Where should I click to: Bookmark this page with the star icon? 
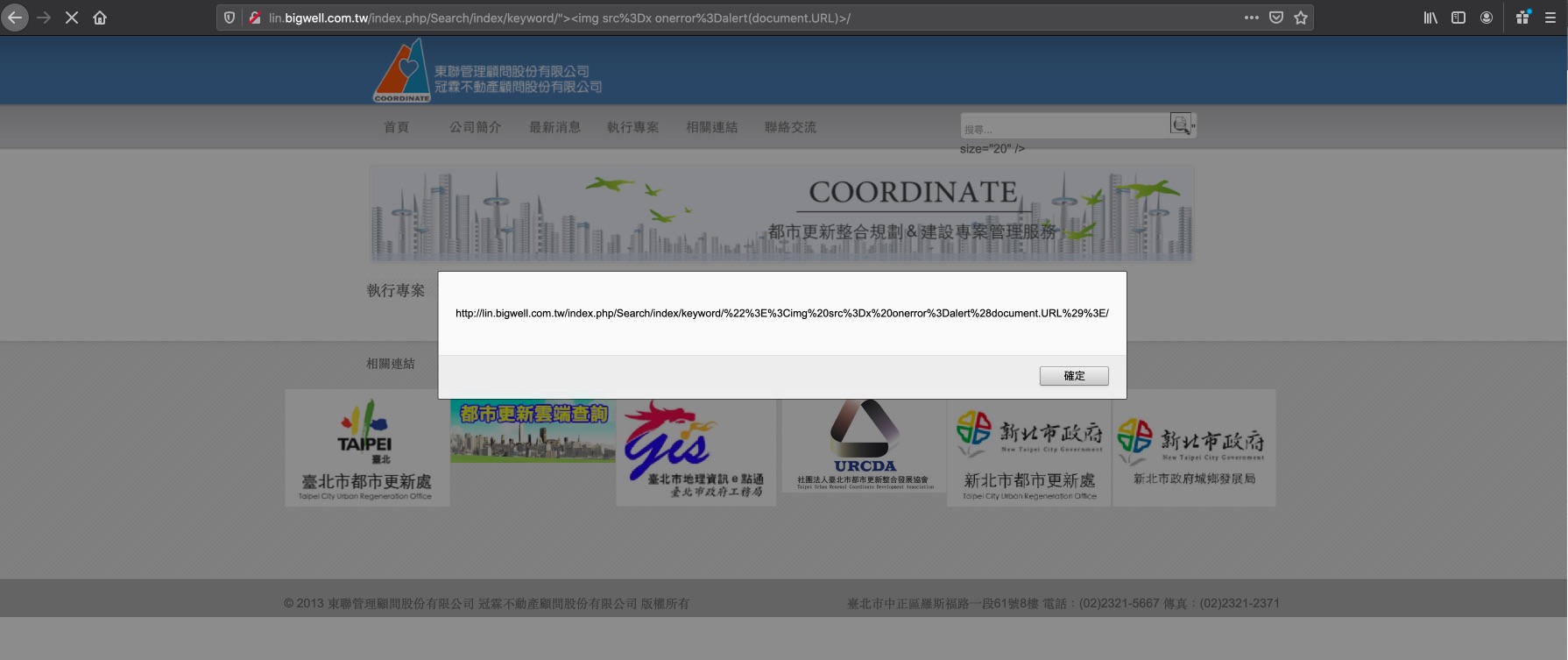coord(1301,18)
